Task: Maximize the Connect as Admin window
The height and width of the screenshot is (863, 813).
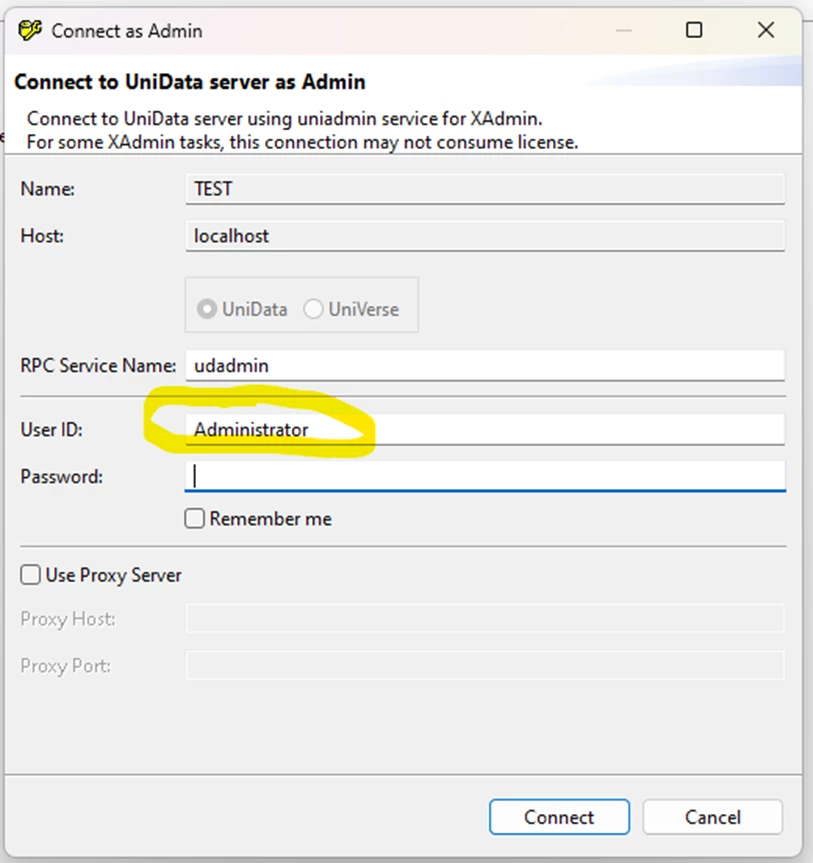Action: [694, 30]
